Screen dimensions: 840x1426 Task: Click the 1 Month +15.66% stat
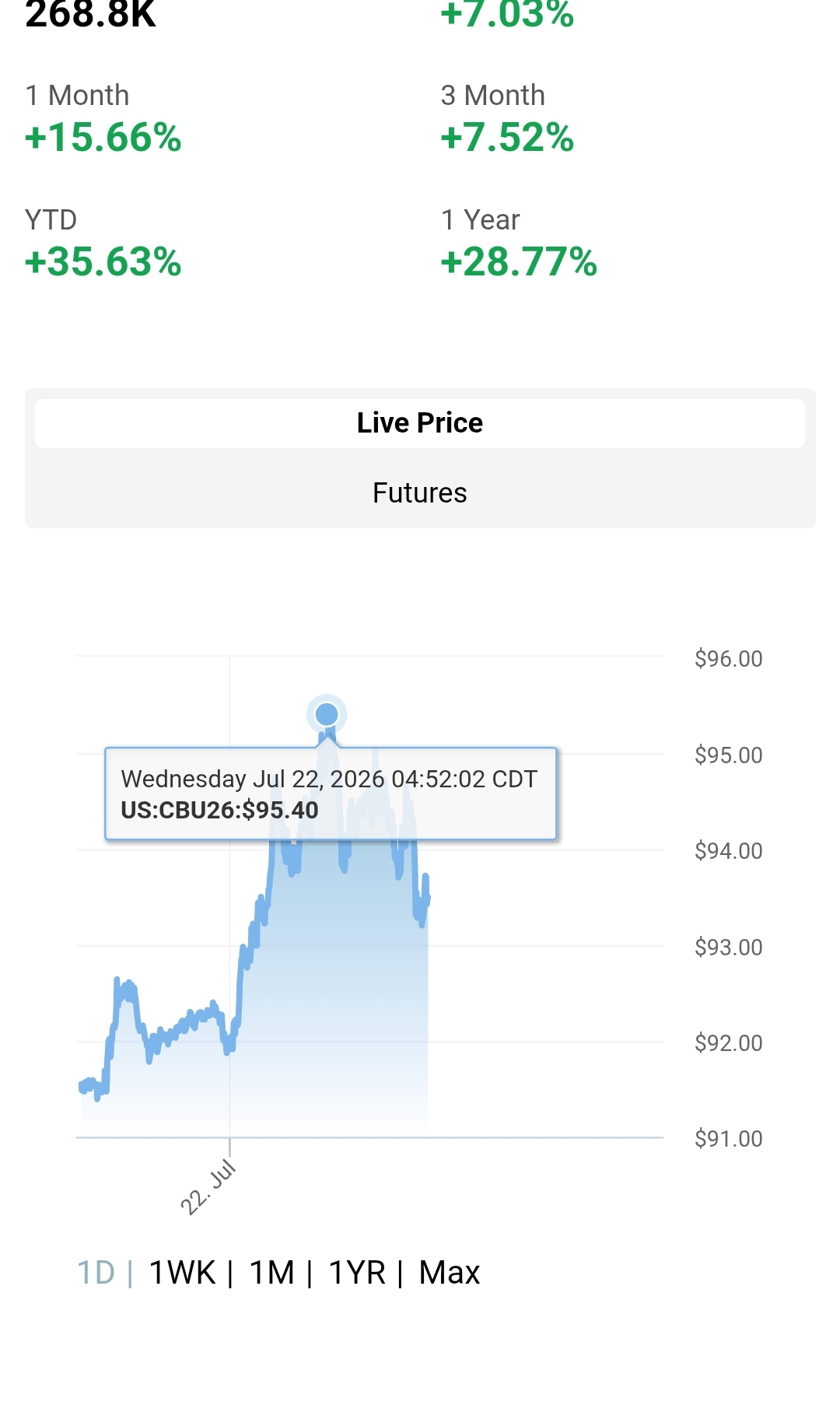pyautogui.click(x=103, y=119)
